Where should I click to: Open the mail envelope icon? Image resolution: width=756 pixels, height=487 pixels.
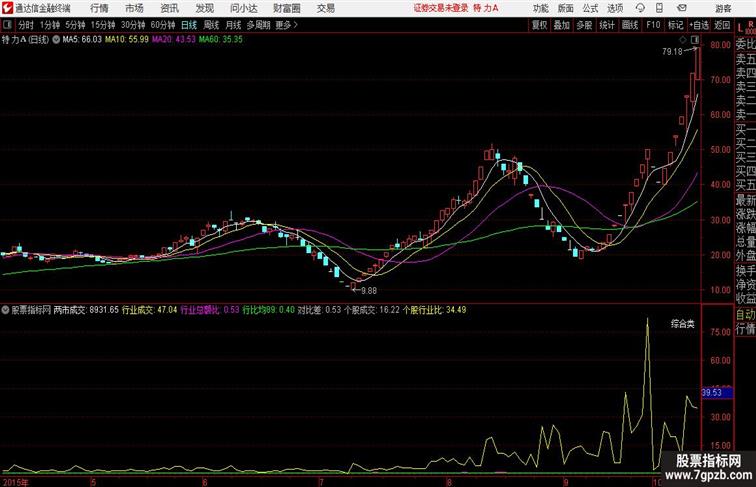(x=682, y=8)
